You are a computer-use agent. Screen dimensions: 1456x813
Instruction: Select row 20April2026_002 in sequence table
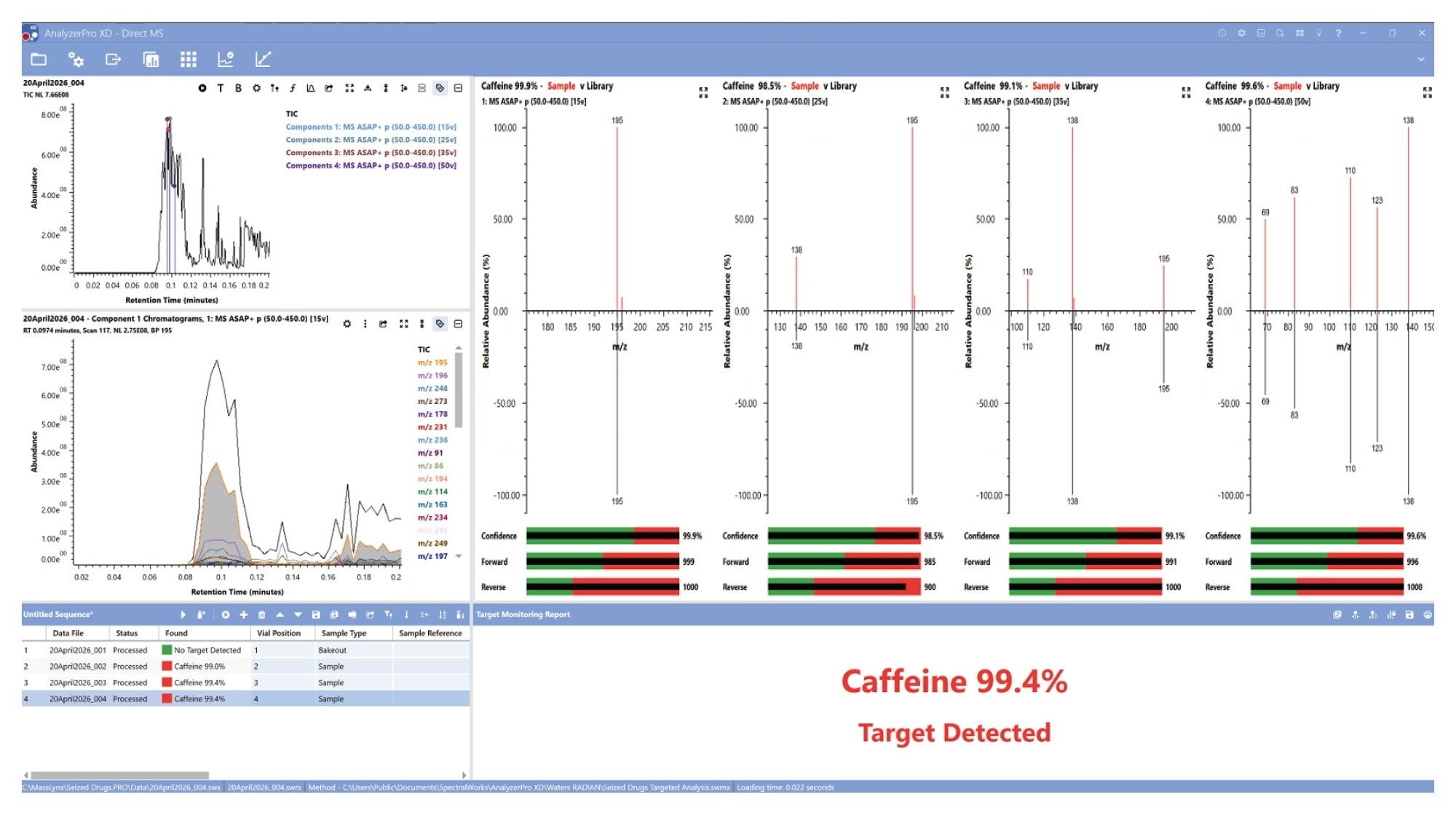click(245, 667)
